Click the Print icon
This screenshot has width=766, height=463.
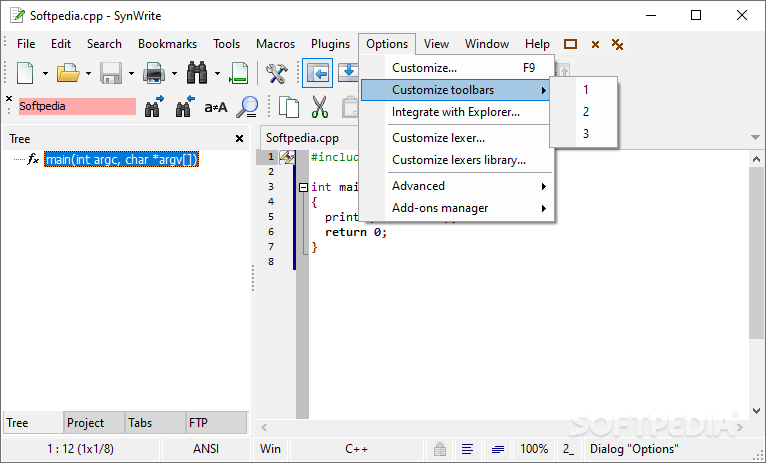(x=154, y=73)
